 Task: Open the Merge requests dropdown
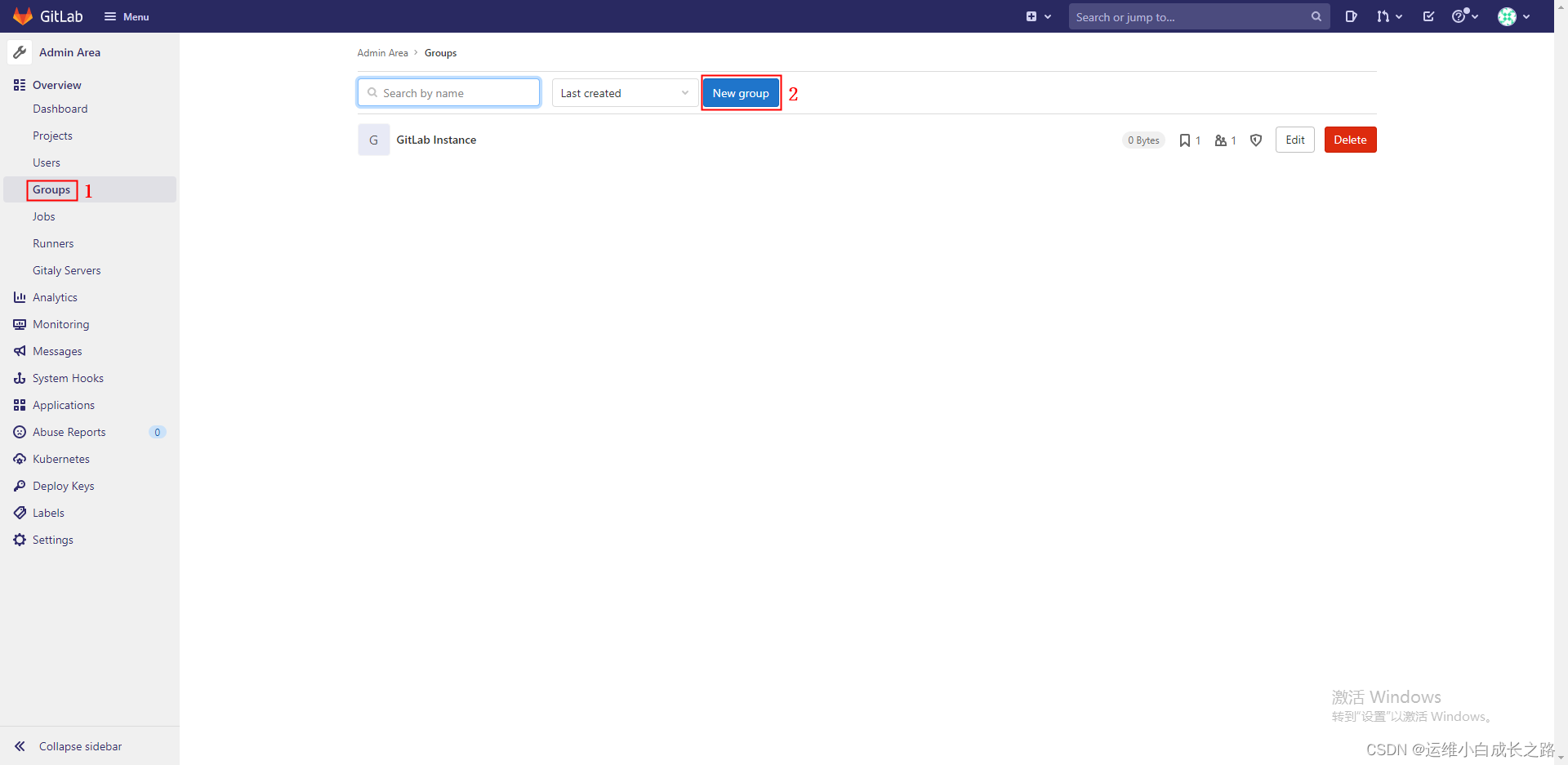[x=1389, y=16]
